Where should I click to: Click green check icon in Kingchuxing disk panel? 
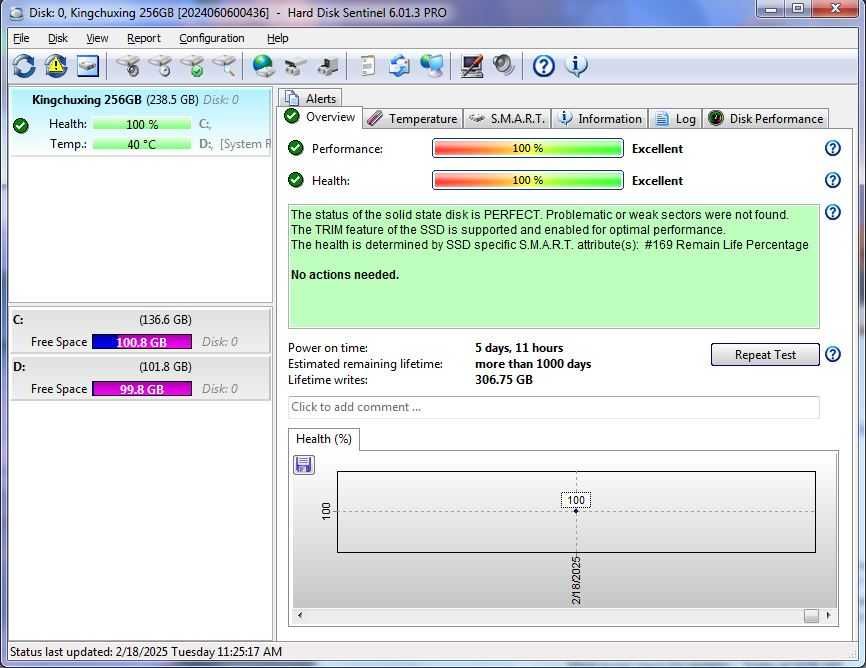tap(21, 126)
